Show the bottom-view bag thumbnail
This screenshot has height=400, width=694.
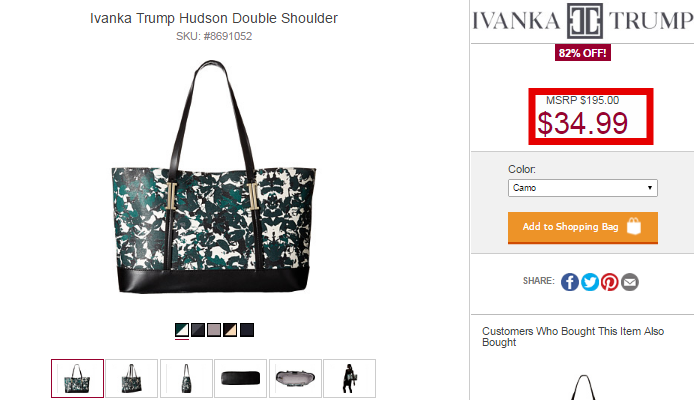(240, 378)
